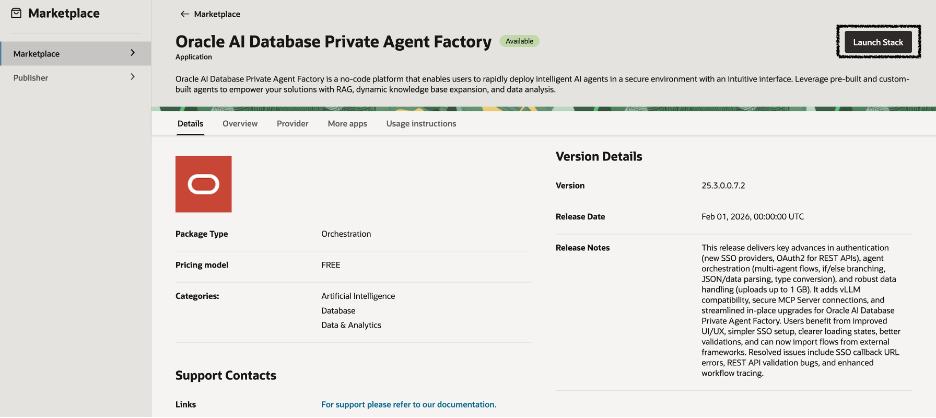The image size is (936, 418).
Task: Go to the Provider tab
Action: pyautogui.click(x=292, y=124)
